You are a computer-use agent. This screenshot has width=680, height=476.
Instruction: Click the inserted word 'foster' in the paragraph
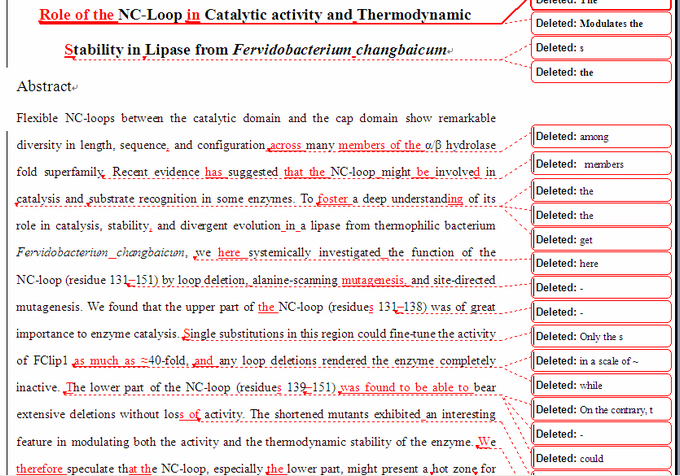(x=333, y=198)
